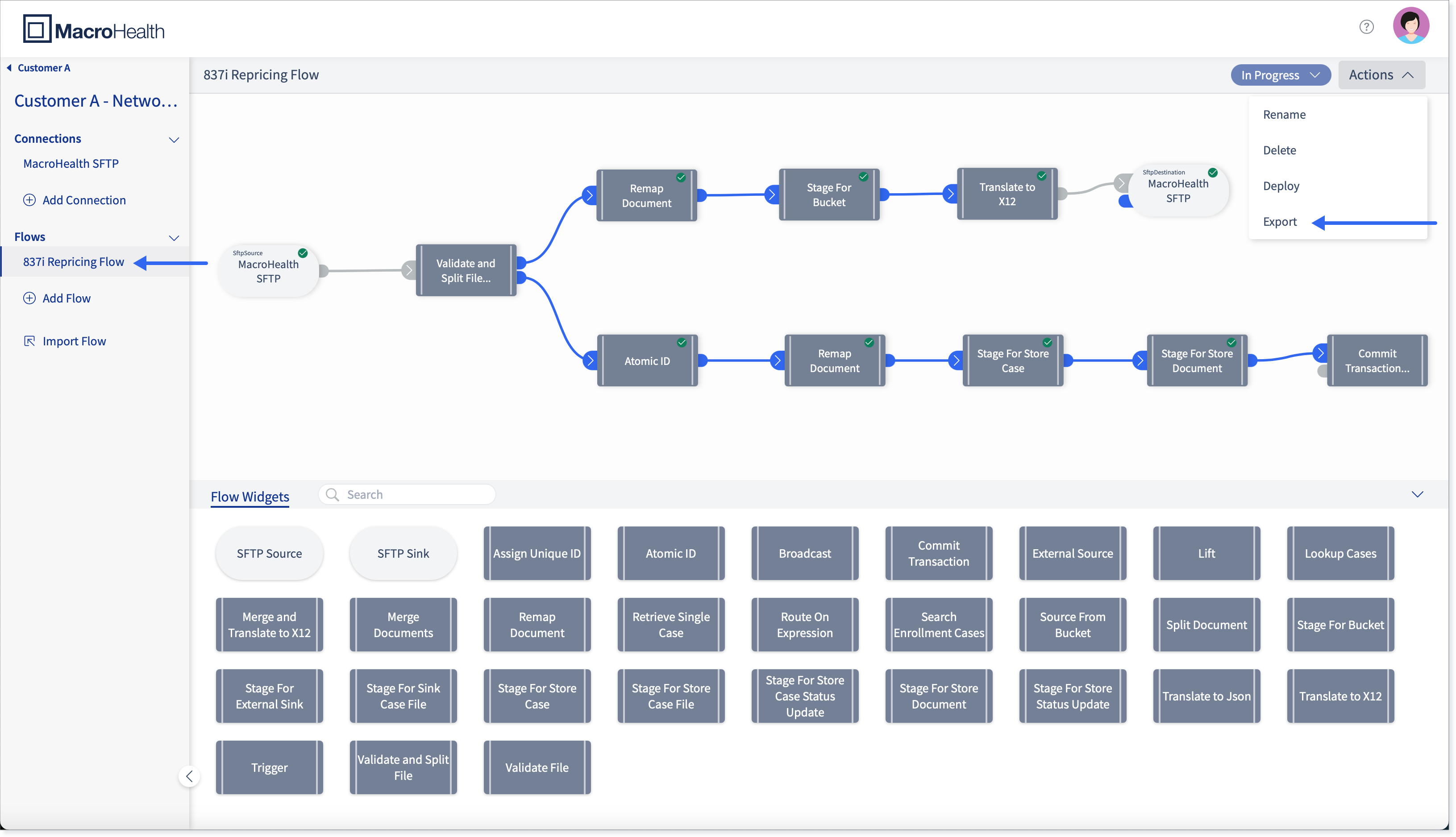This screenshot has width=1456, height=837.
Task: Choose Export from the Actions menu
Action: click(1279, 221)
